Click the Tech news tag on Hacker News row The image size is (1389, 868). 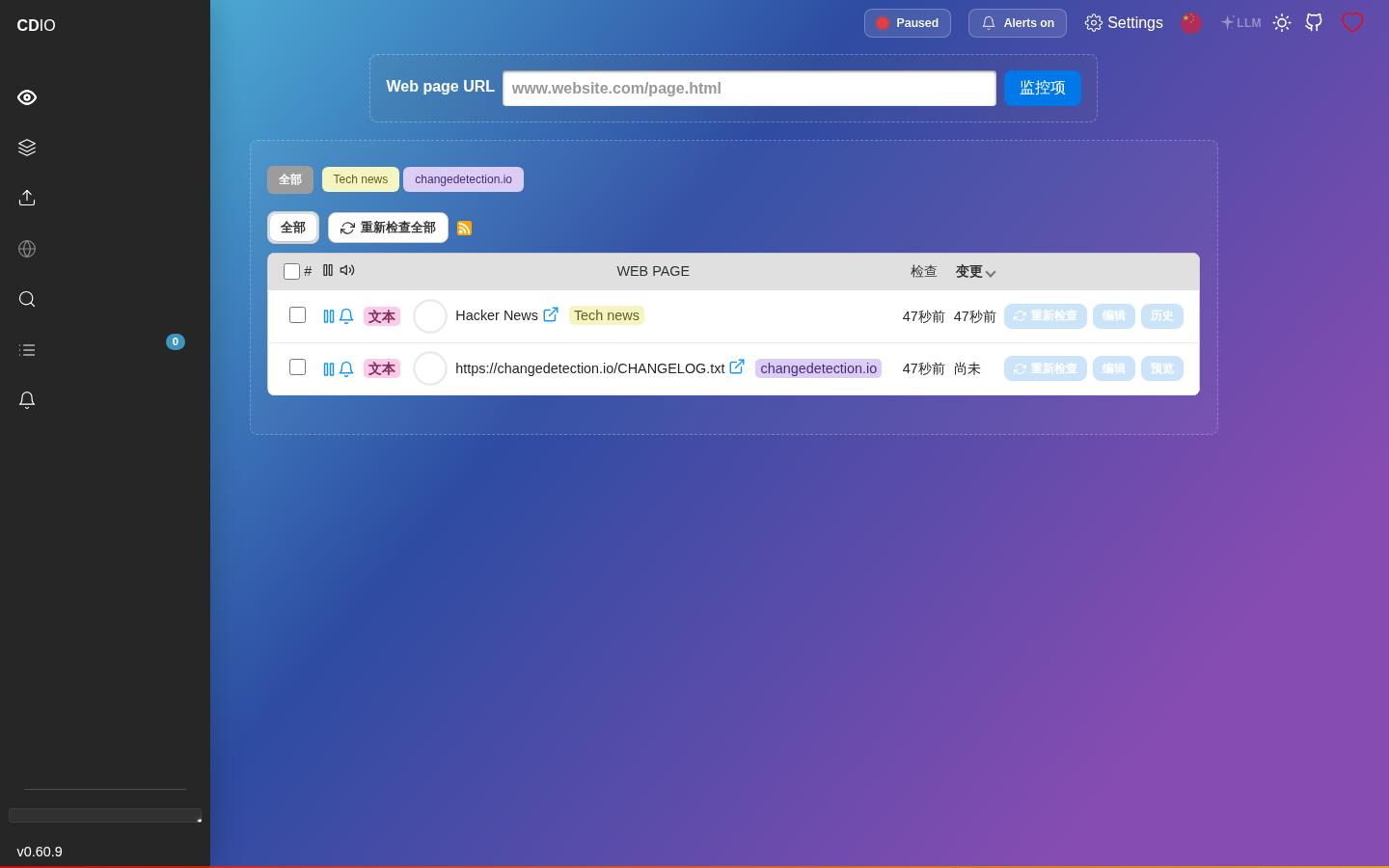[607, 315]
